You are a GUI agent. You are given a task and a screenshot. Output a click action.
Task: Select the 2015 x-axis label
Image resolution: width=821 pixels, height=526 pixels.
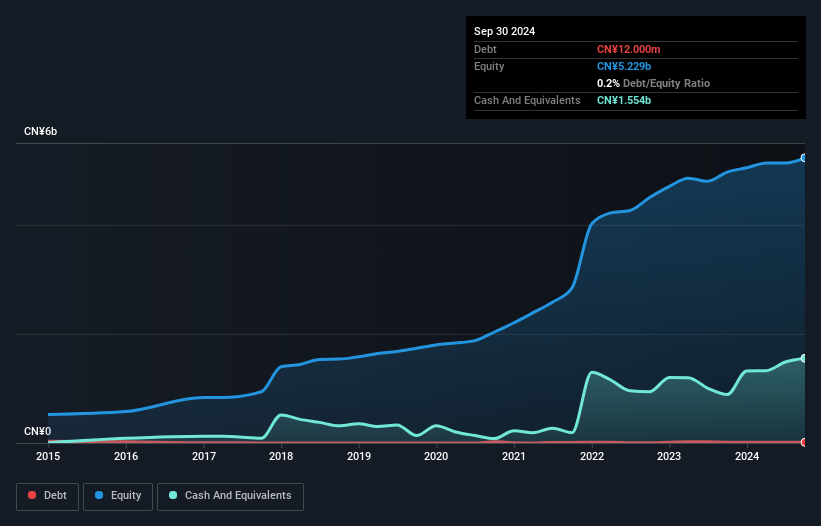(x=48, y=456)
